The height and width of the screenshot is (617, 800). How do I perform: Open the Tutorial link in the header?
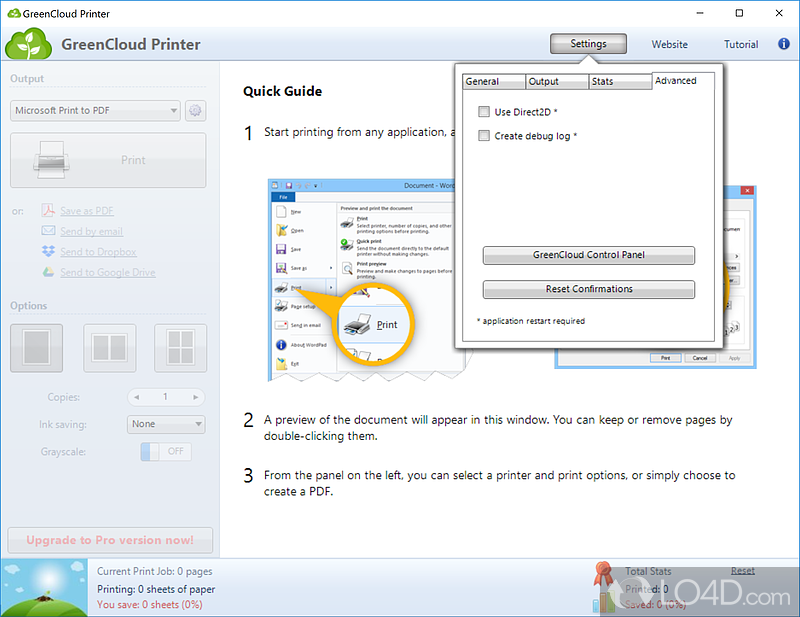click(741, 44)
